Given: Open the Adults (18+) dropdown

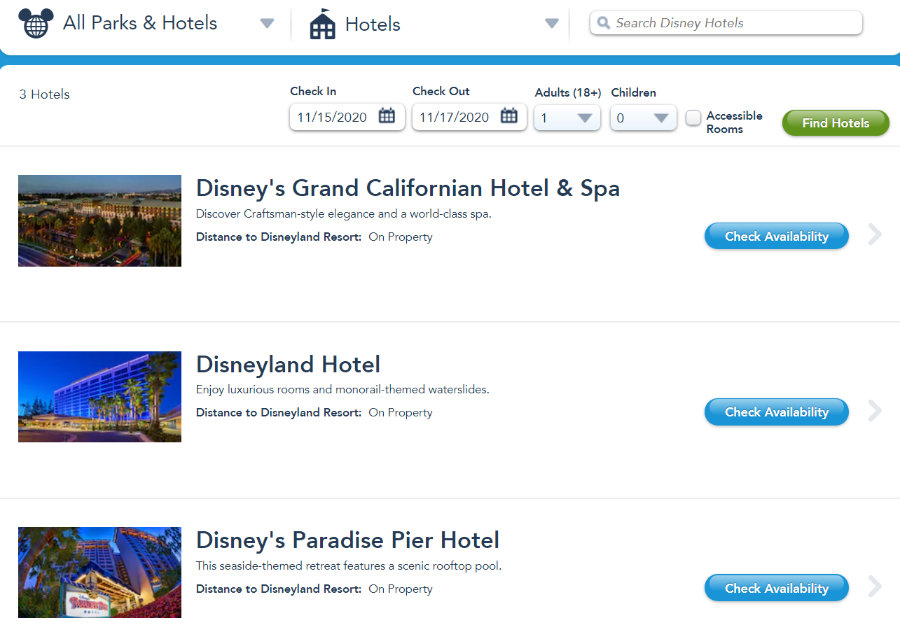Looking at the screenshot, I should (567, 118).
